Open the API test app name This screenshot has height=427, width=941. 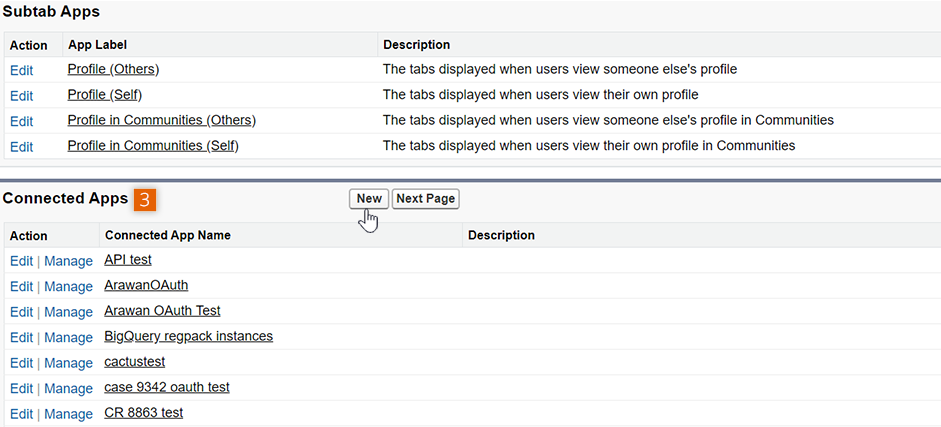128,260
